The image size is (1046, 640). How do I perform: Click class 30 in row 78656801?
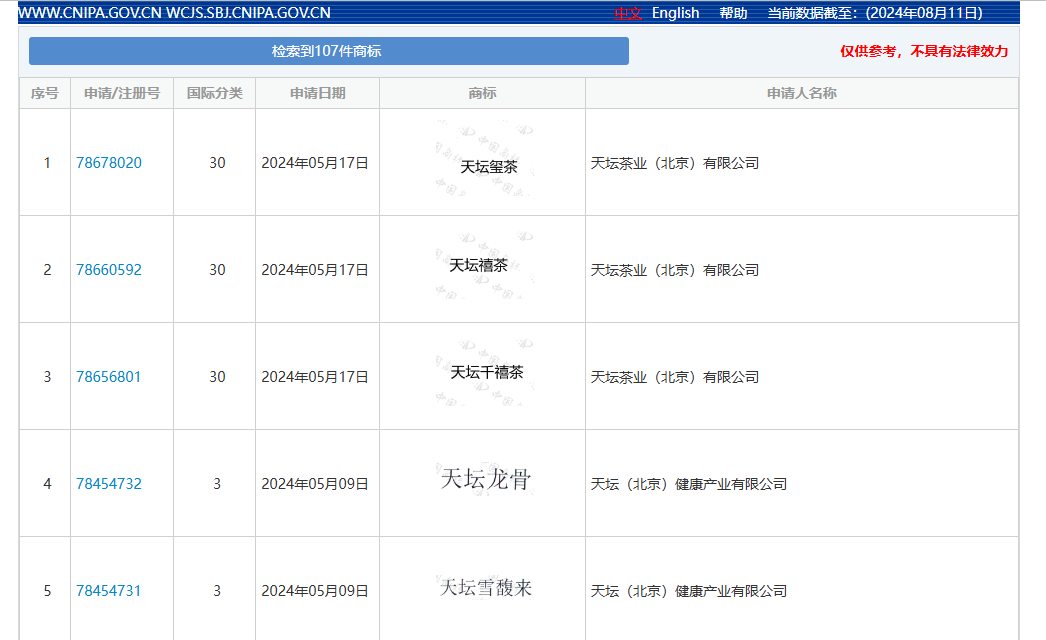[x=217, y=376]
